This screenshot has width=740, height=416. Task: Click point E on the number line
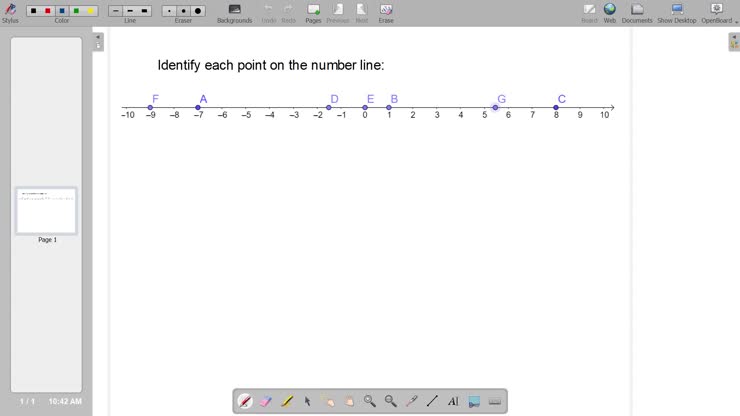pos(365,108)
